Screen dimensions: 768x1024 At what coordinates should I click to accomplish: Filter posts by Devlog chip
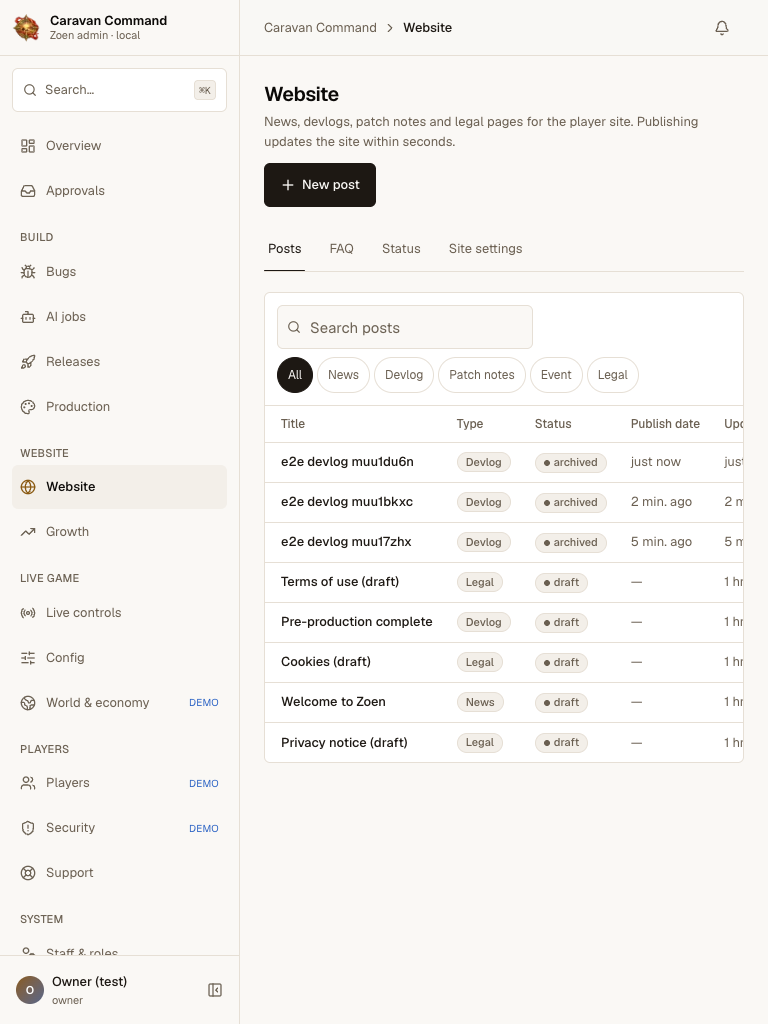[x=404, y=375]
